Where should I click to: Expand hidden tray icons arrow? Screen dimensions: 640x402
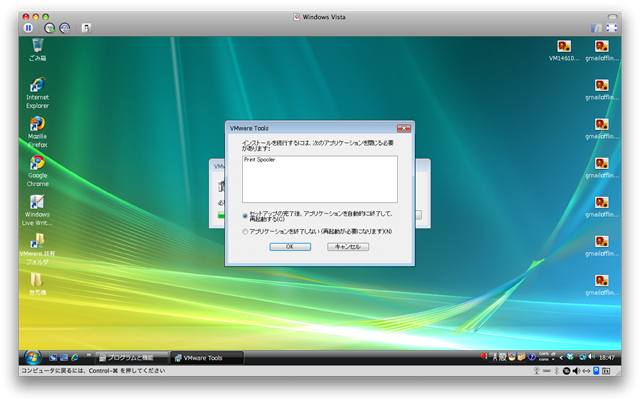[x=561, y=358]
